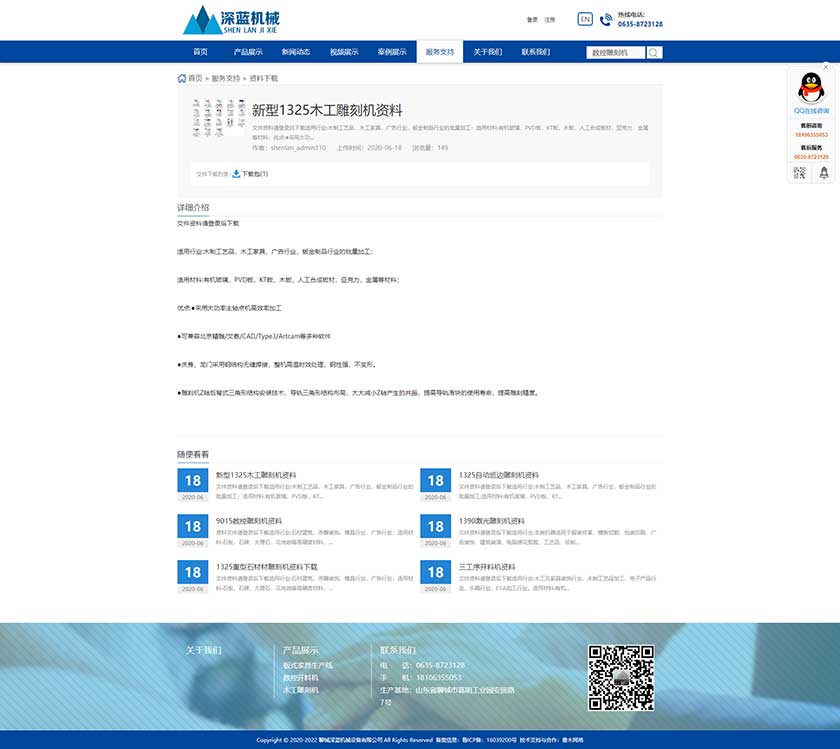This screenshot has width=840, height=749.
Task: Click the 深蓝机械 logo in header
Action: coord(231,20)
